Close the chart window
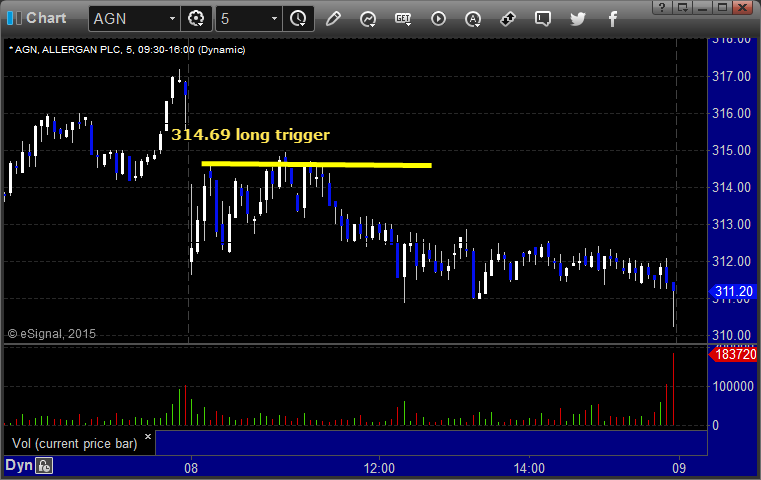 [x=743, y=7]
